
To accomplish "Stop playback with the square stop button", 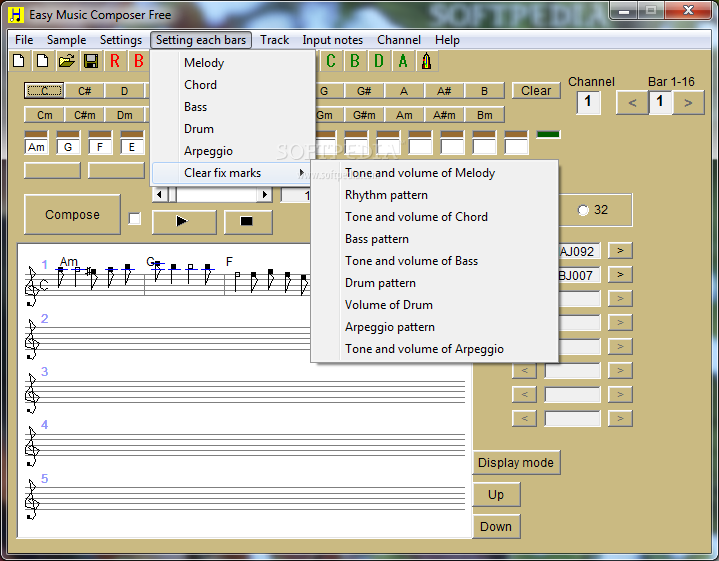I will tap(248, 222).
